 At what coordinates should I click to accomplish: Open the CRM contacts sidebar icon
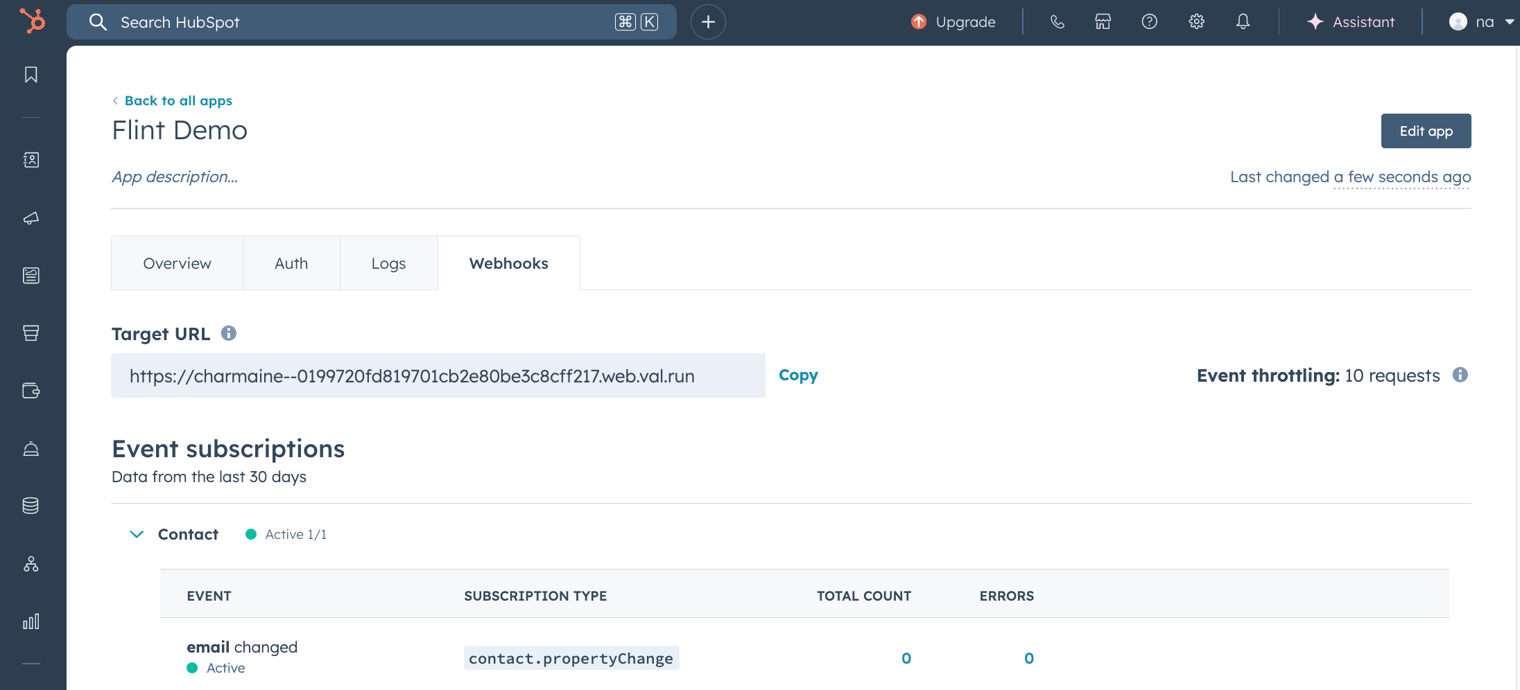31,160
